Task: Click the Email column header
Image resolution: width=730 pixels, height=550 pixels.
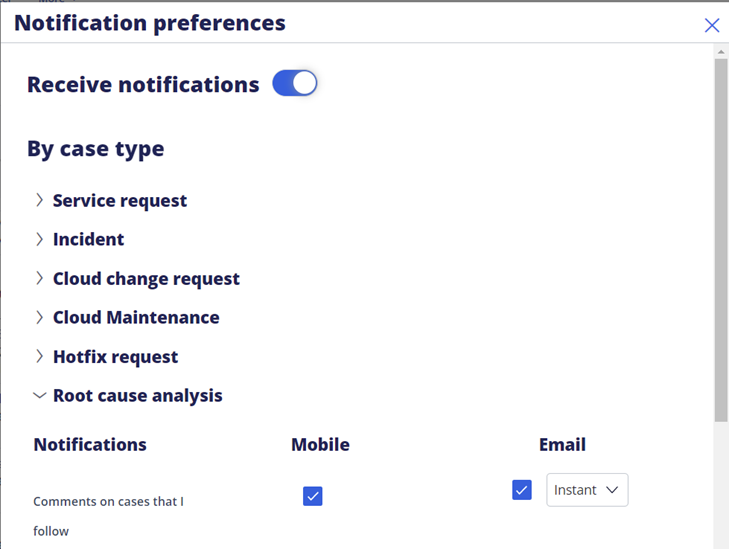Action: (x=562, y=445)
